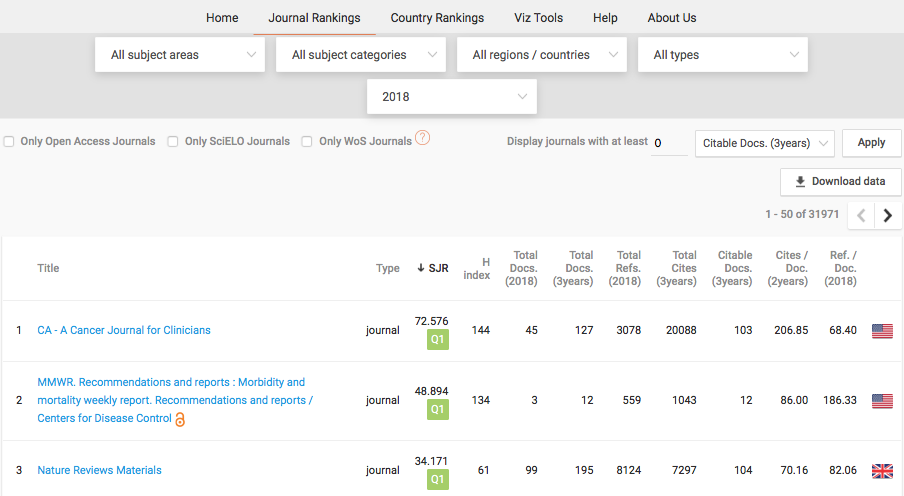Click the Q1 badge for CA journal
This screenshot has height=496, width=904.
[x=437, y=340]
